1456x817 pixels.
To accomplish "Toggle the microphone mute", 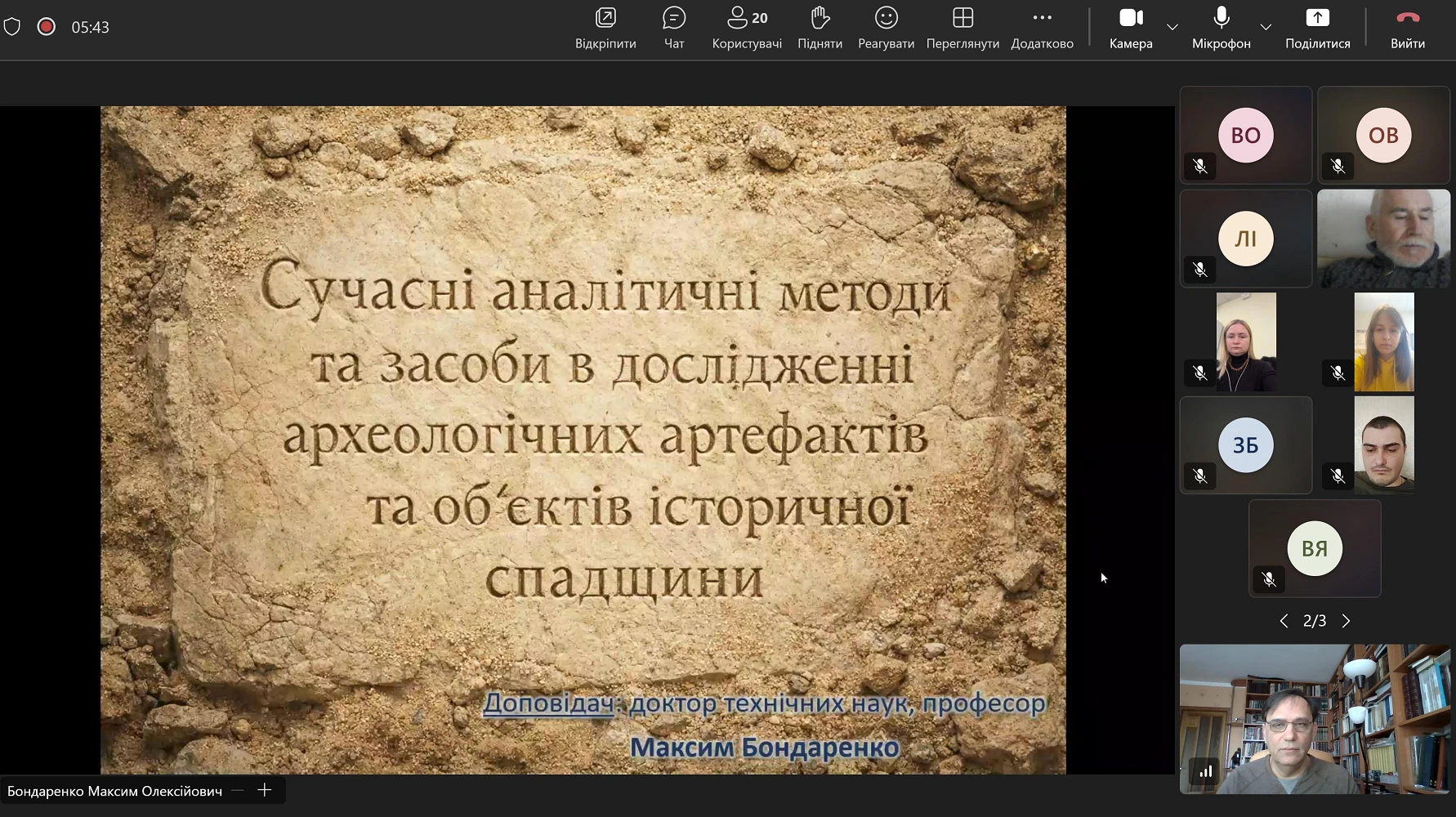I will [x=1221, y=27].
